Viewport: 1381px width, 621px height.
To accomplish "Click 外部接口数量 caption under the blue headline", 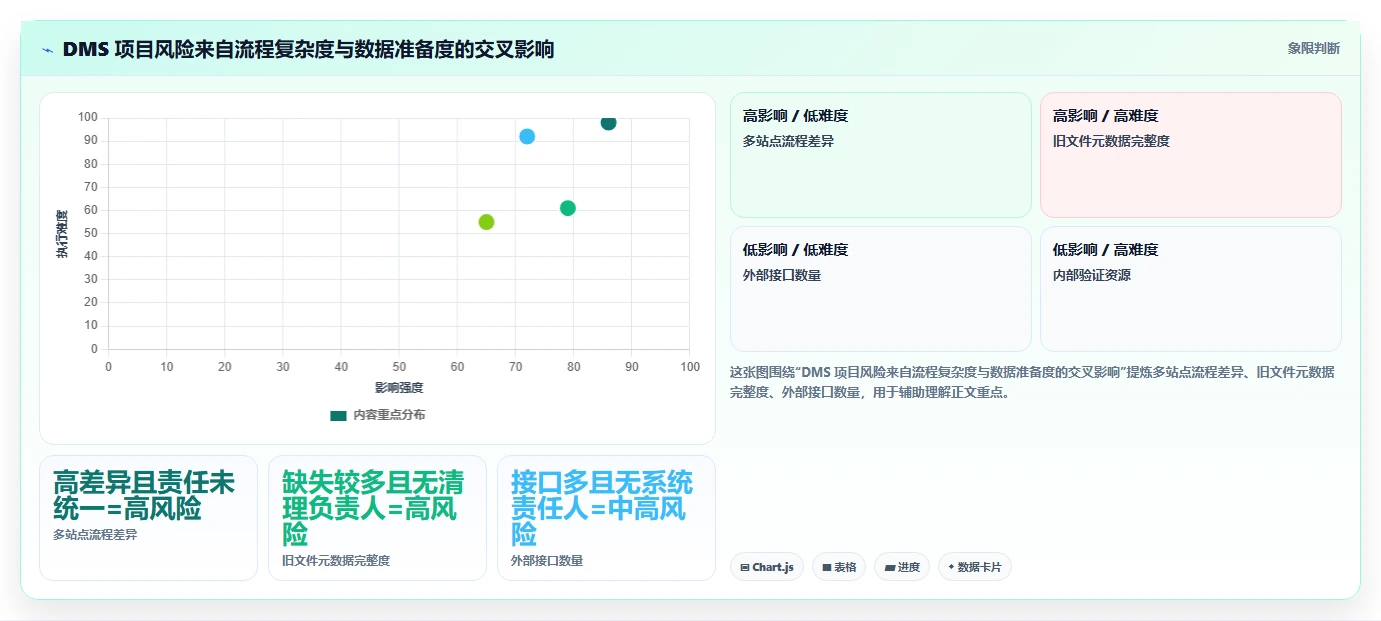I will [x=547, y=561].
